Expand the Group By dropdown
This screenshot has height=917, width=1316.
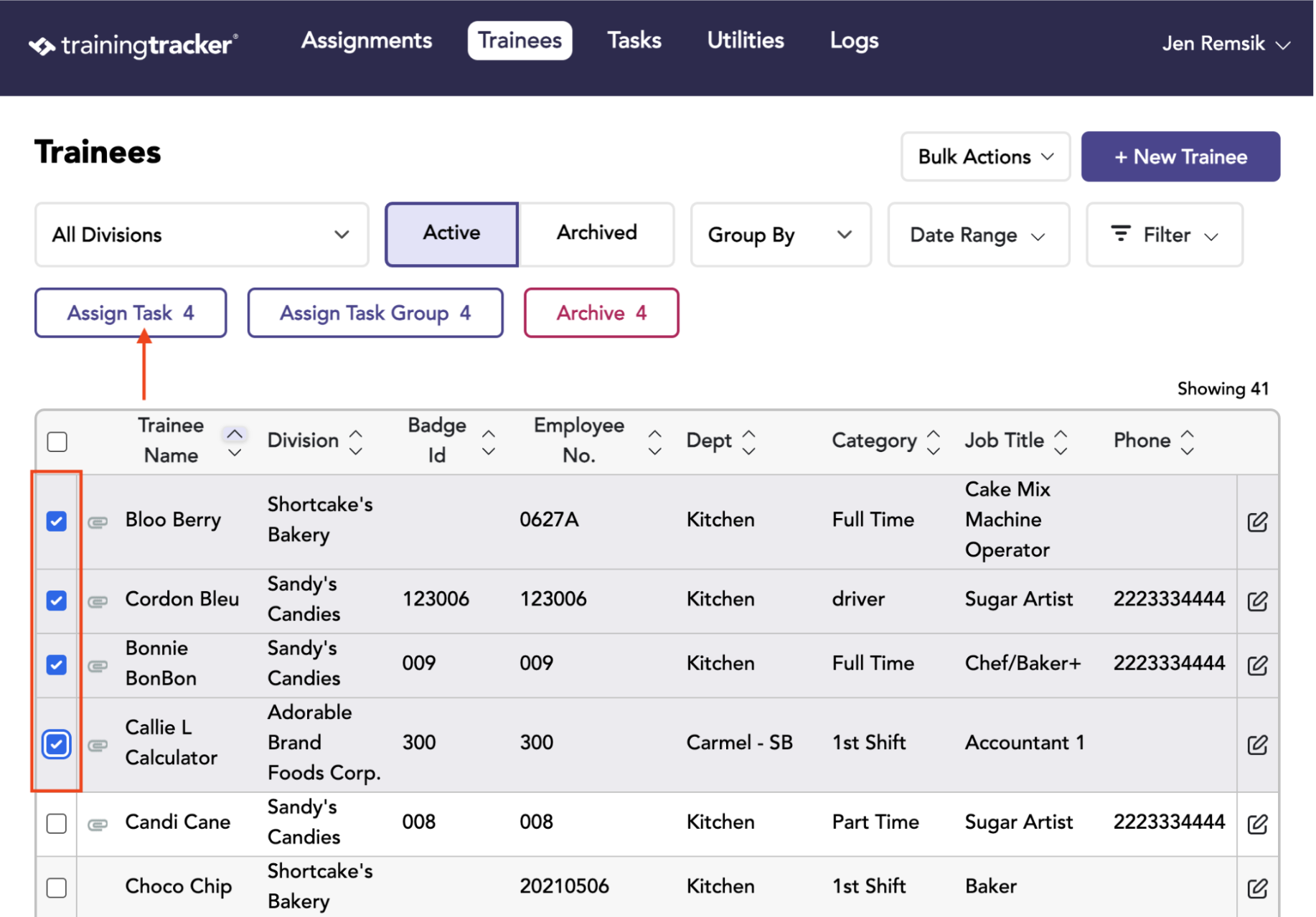781,235
